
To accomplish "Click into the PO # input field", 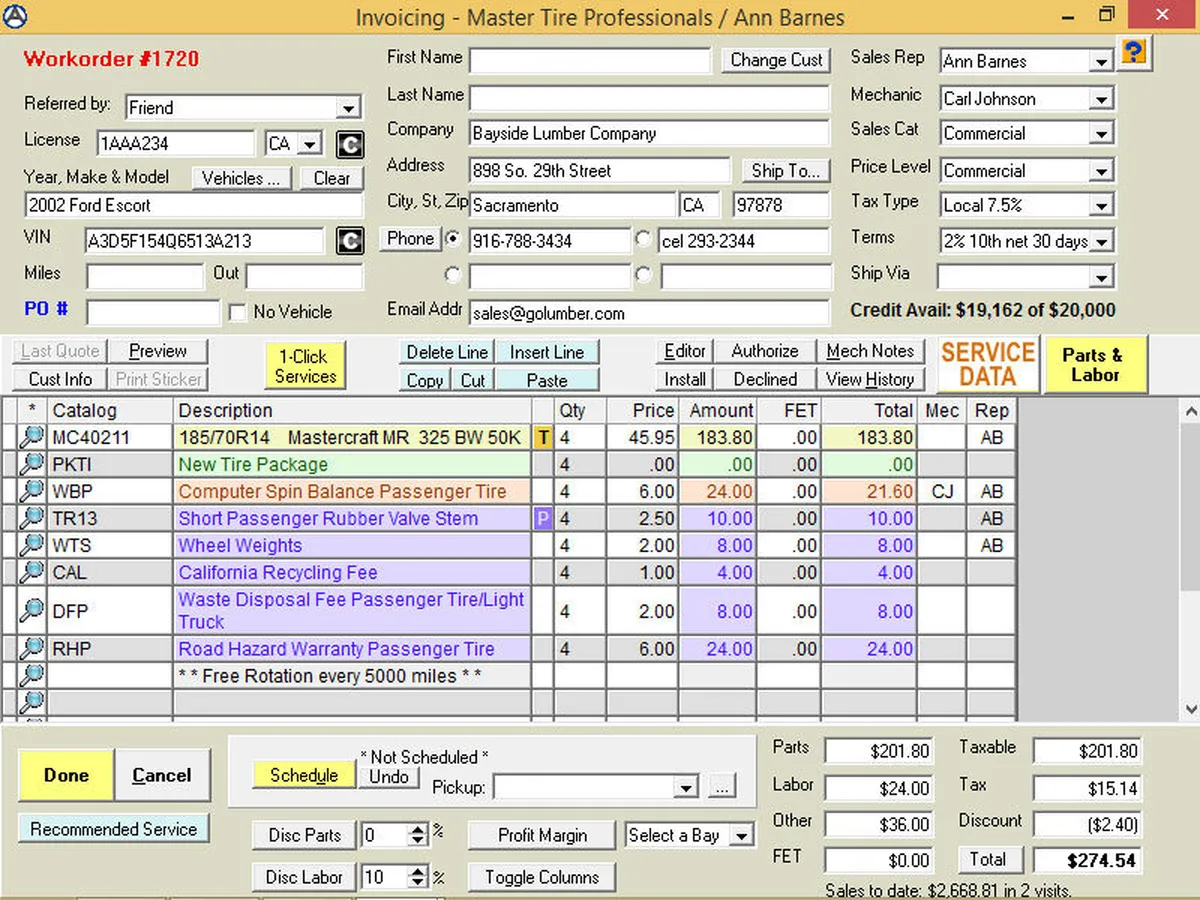I will pyautogui.click(x=152, y=312).
